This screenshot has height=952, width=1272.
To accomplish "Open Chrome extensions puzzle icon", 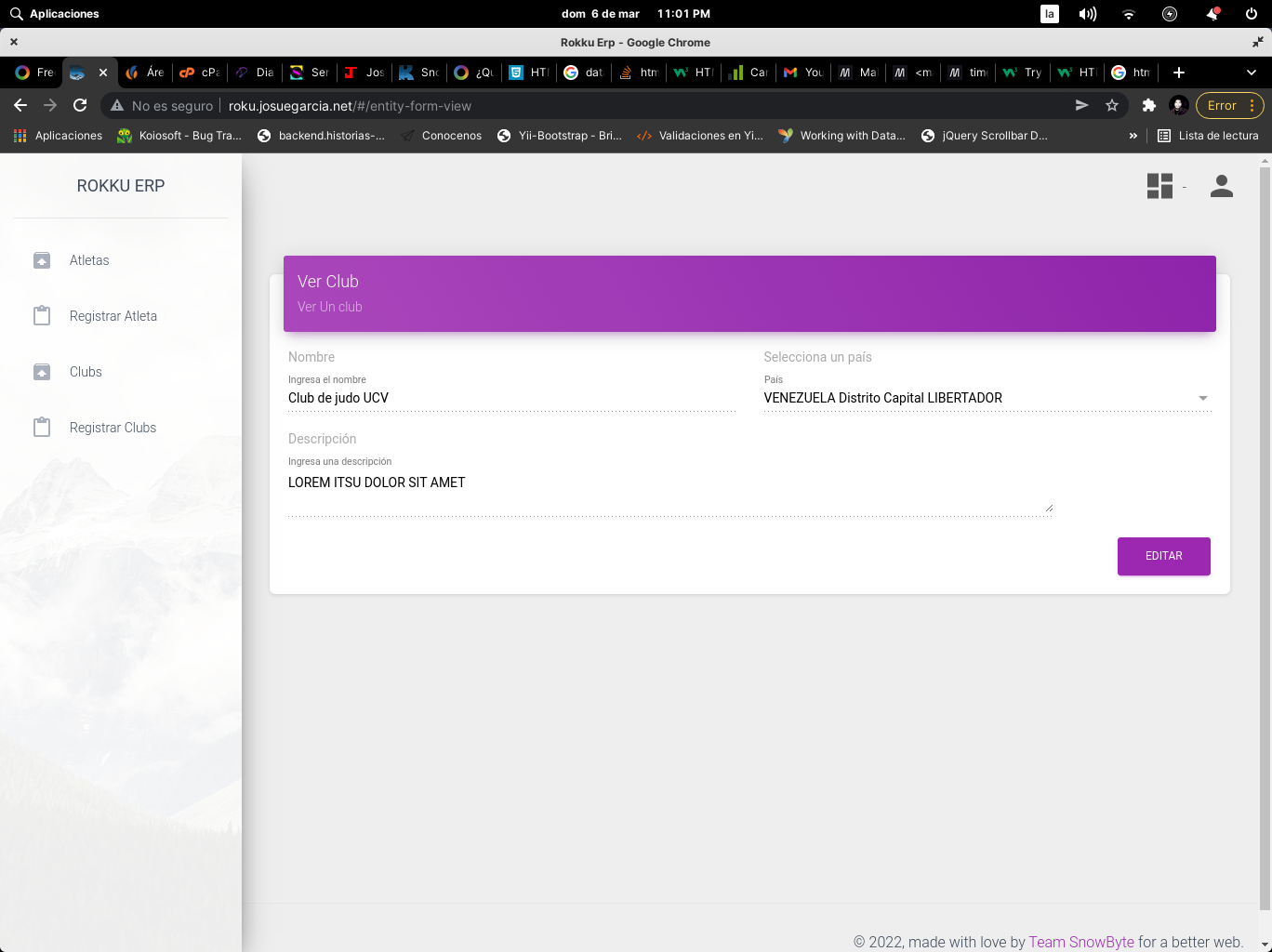I will click(1148, 106).
